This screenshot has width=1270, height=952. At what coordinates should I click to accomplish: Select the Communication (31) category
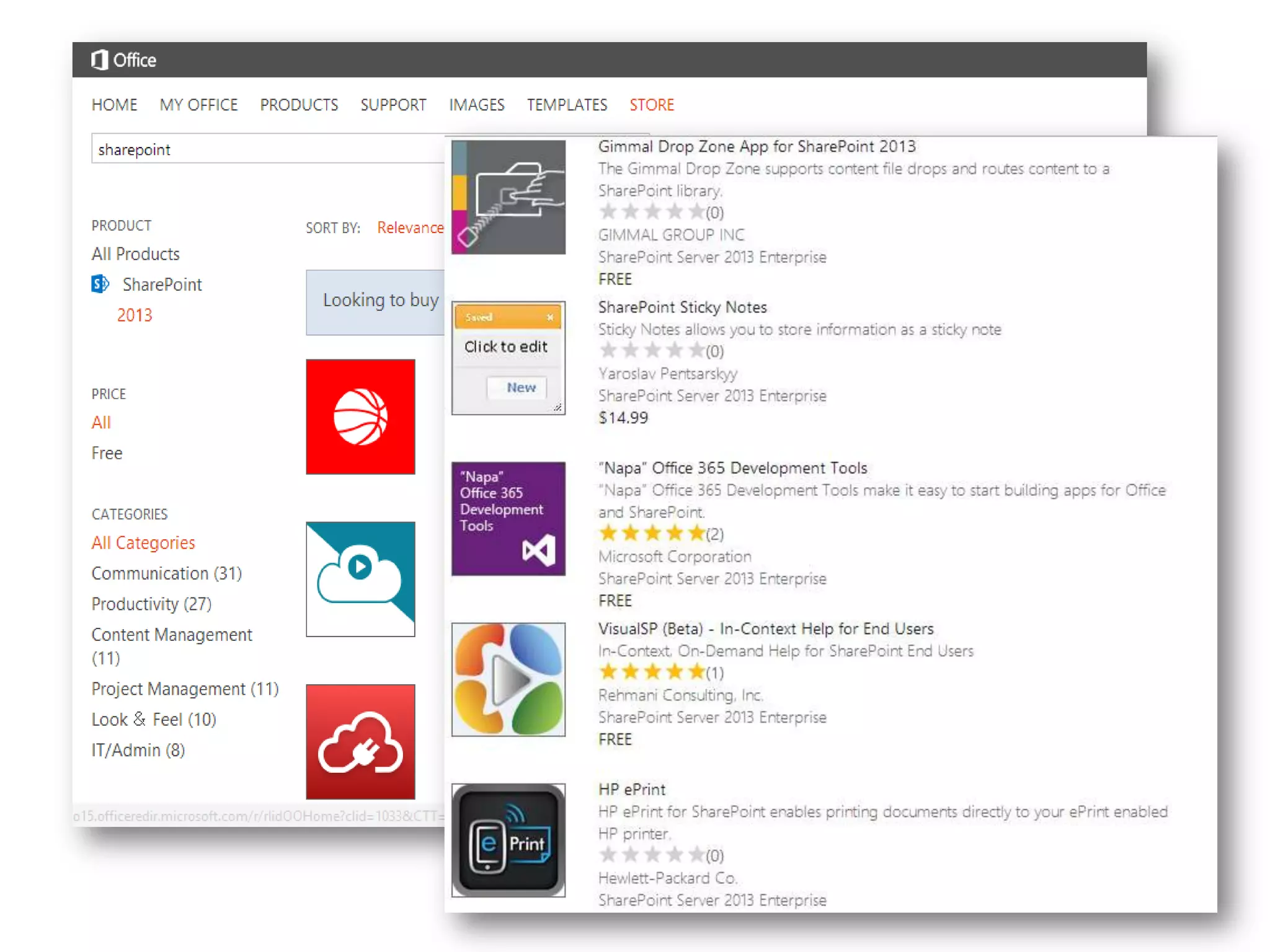(x=166, y=573)
